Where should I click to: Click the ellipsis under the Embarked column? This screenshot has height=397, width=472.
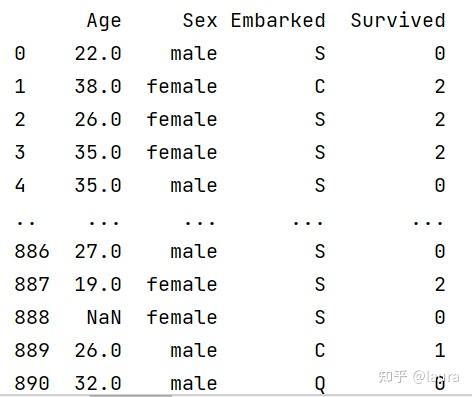point(308,223)
